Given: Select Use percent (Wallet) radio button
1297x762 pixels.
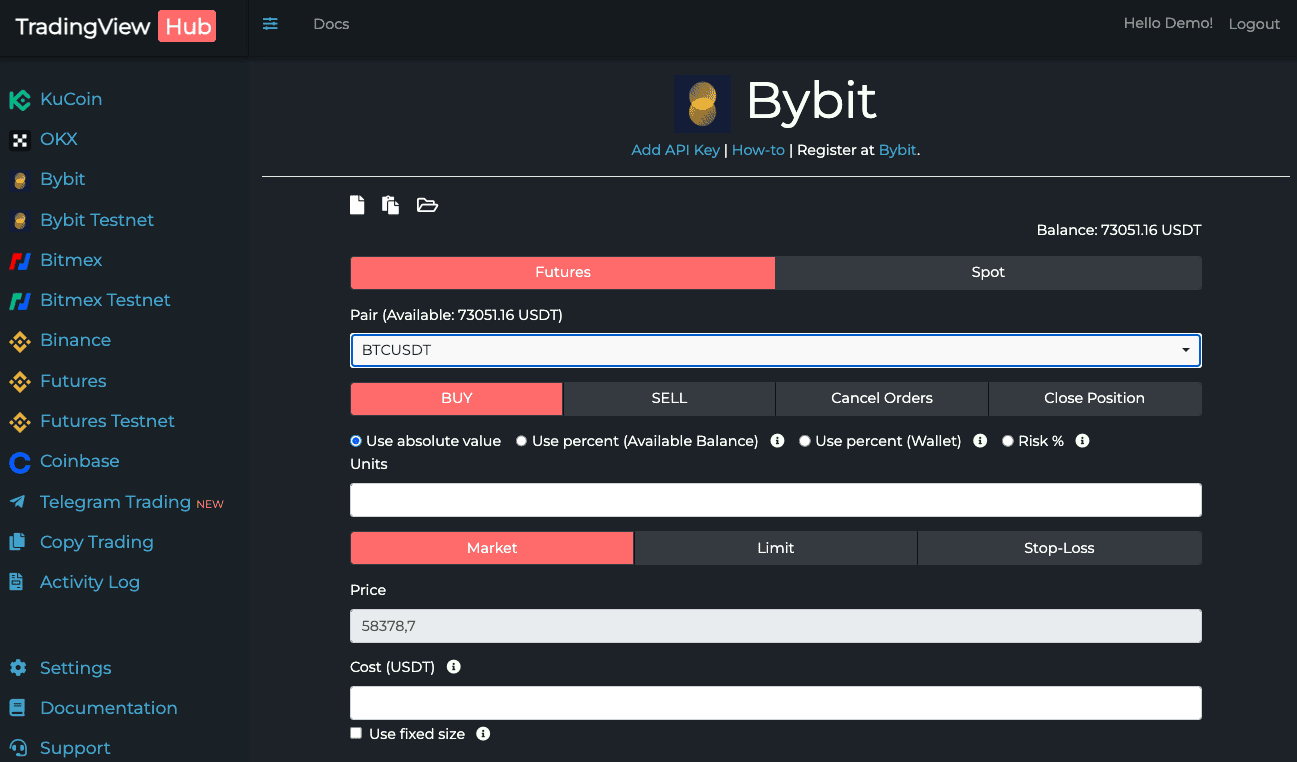Looking at the screenshot, I should pyautogui.click(x=805, y=441).
